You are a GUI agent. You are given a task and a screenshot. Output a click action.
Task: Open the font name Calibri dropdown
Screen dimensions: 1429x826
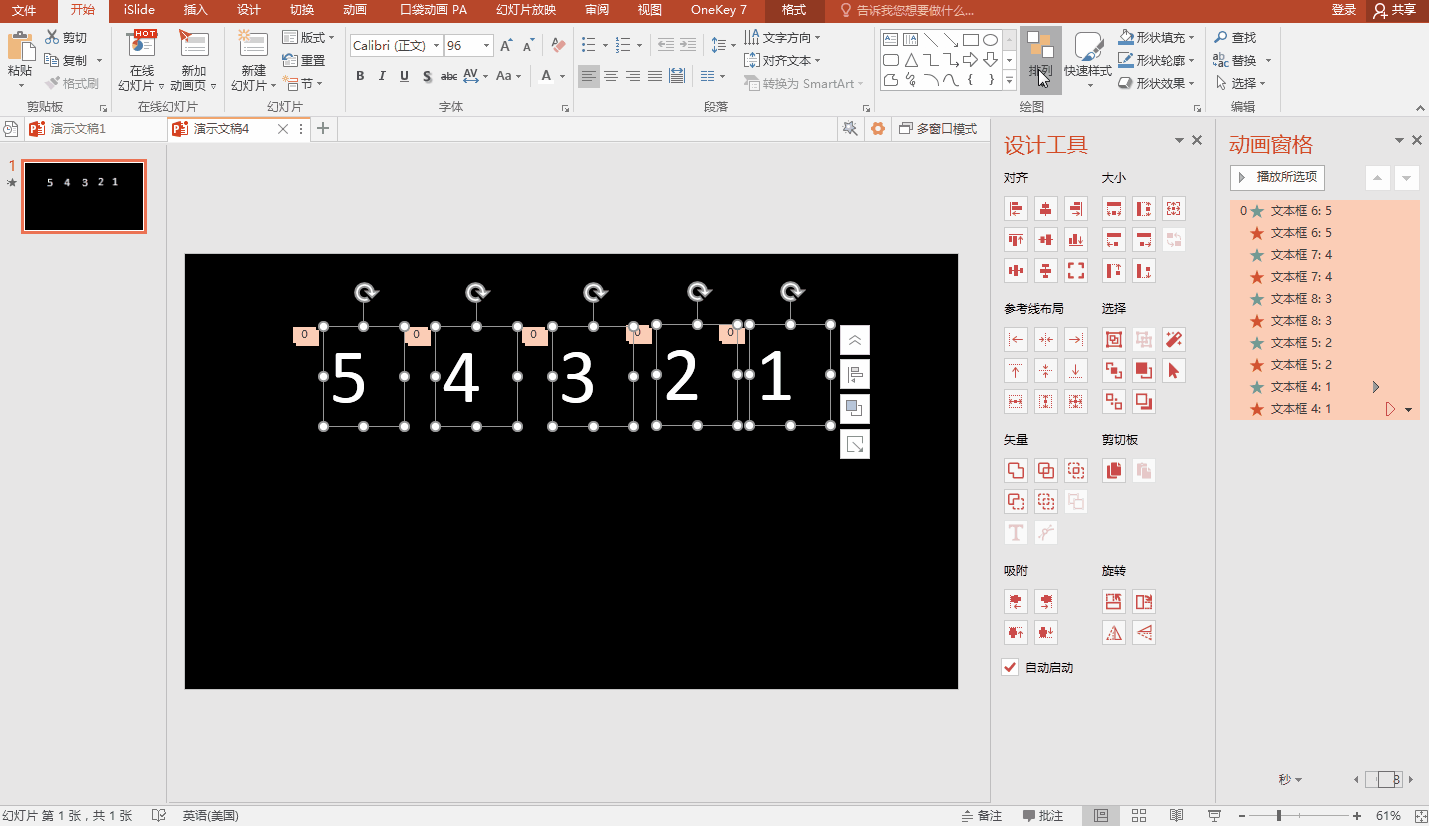(436, 46)
